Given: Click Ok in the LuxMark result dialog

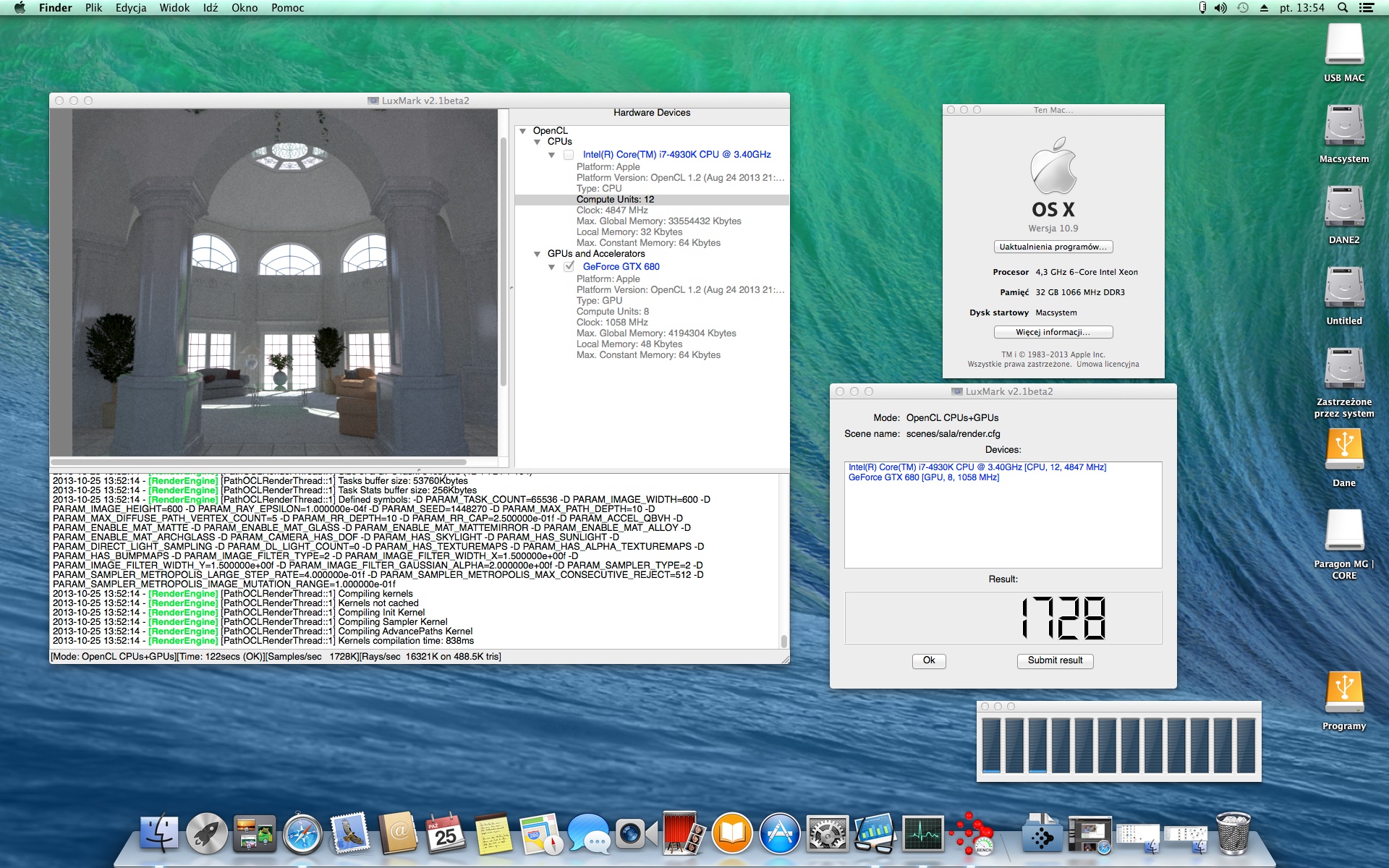Looking at the screenshot, I should click(x=929, y=660).
